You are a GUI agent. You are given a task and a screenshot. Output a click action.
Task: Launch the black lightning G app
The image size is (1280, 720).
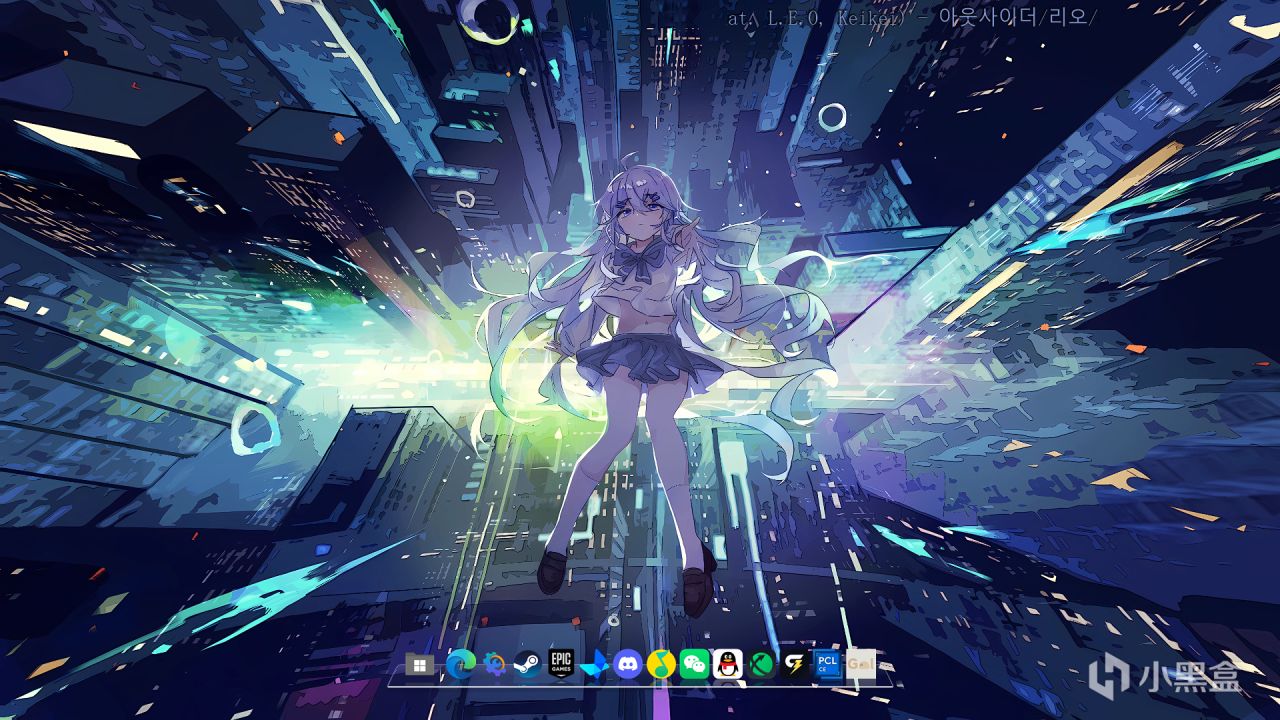(x=794, y=664)
